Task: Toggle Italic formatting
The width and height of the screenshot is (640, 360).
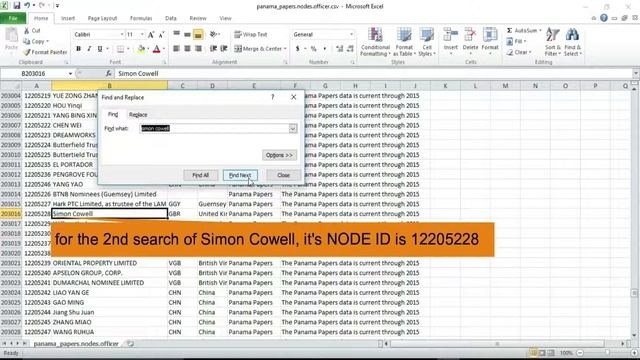Action: click(89, 49)
